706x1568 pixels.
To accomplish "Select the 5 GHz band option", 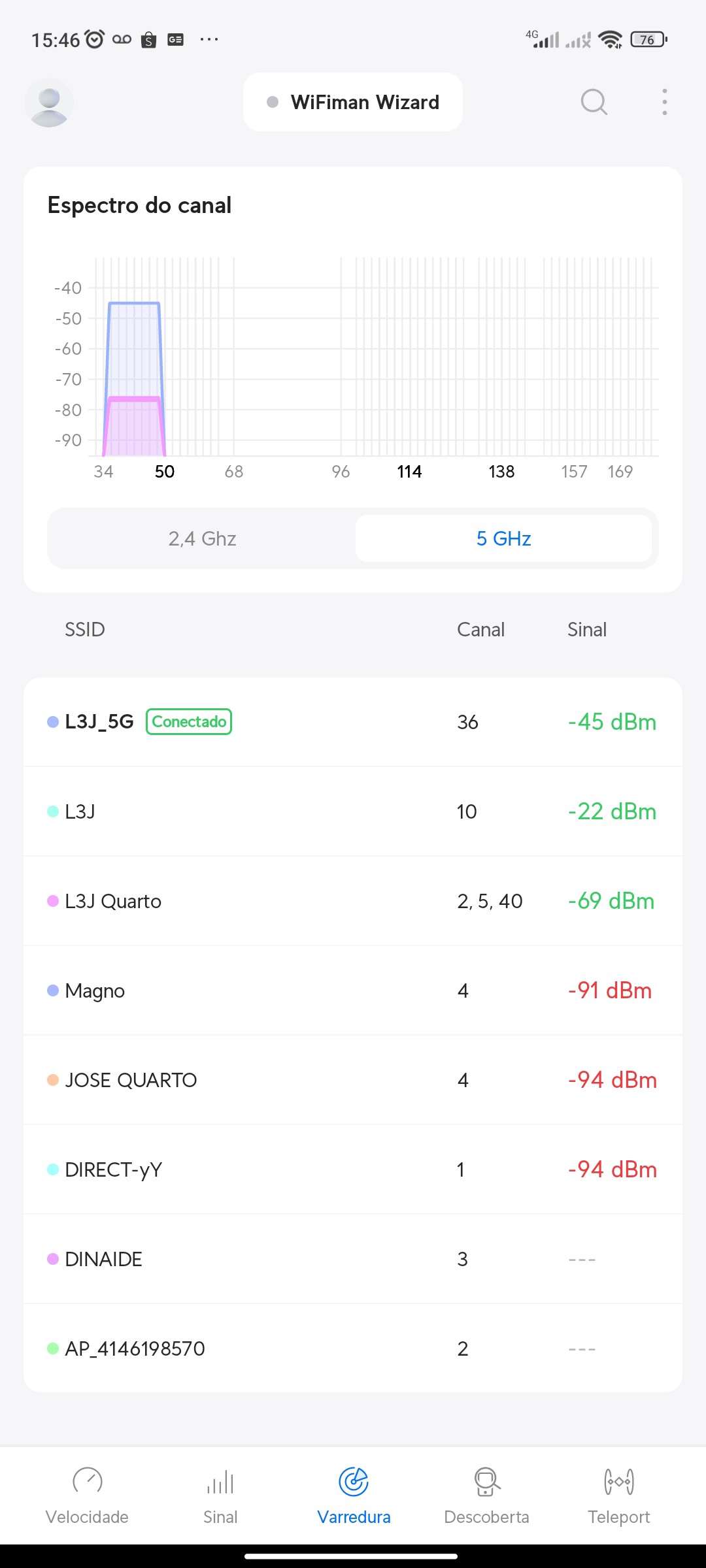I will (x=503, y=538).
